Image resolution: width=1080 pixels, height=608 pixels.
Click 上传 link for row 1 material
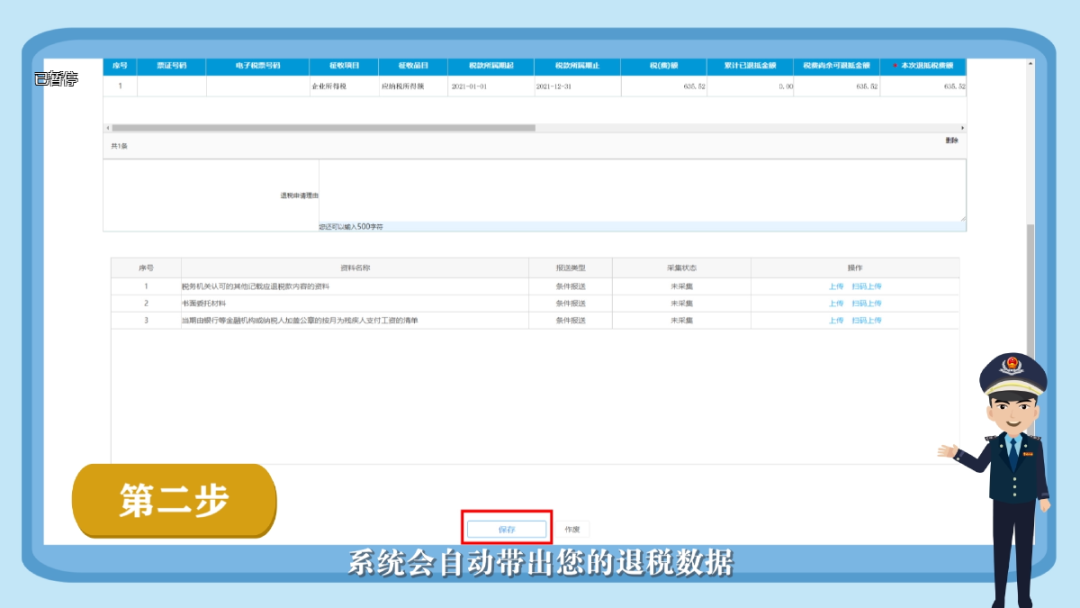[835, 286]
